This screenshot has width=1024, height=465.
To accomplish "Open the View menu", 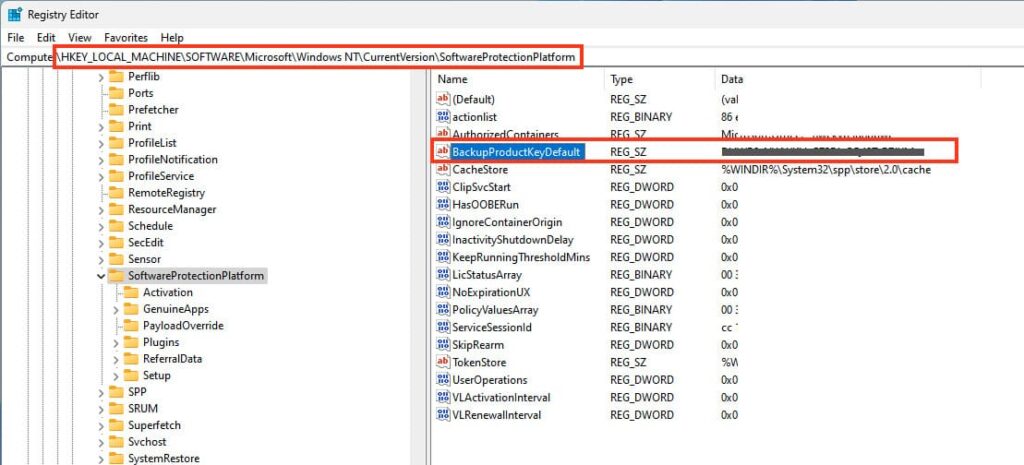I will (80, 37).
